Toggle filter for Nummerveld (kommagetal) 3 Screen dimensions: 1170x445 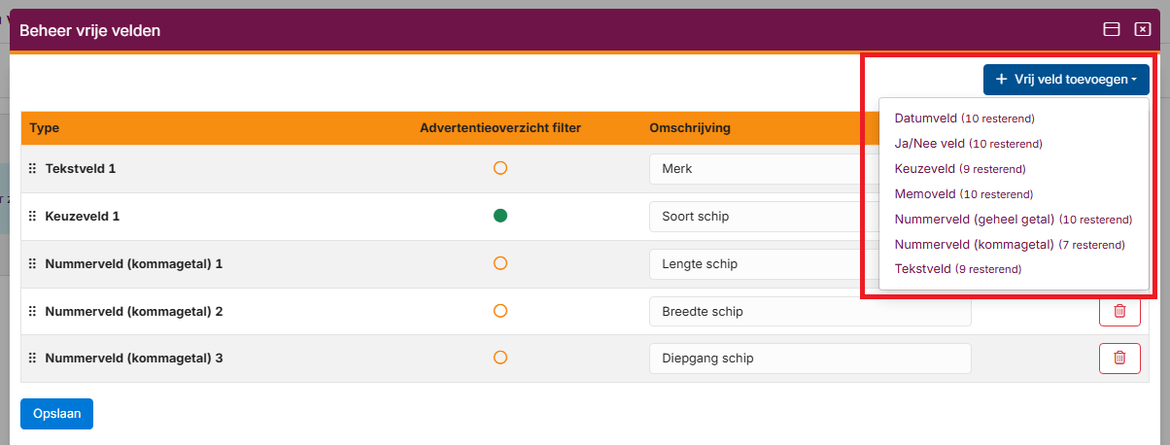point(500,358)
